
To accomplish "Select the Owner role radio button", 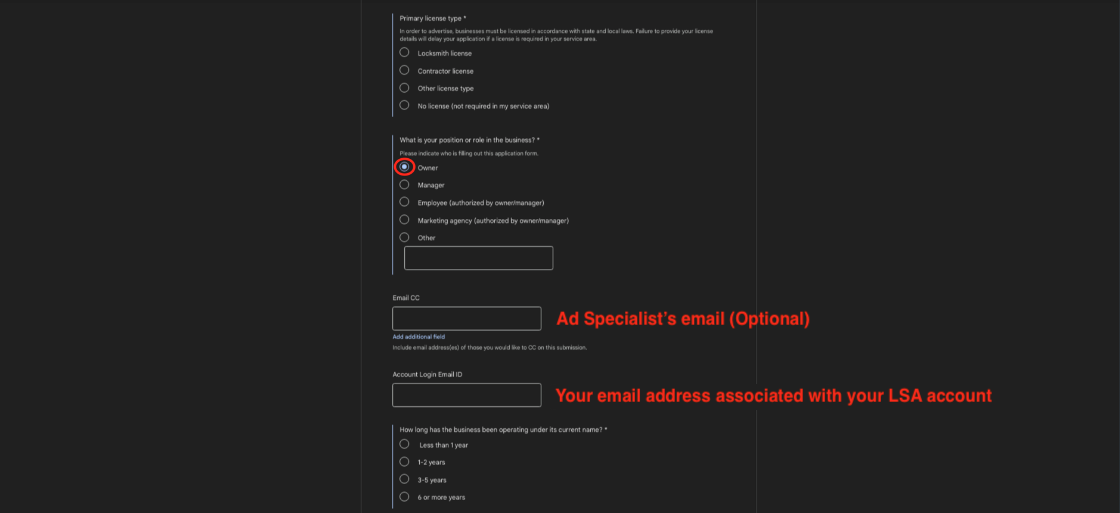I will 404,166.
